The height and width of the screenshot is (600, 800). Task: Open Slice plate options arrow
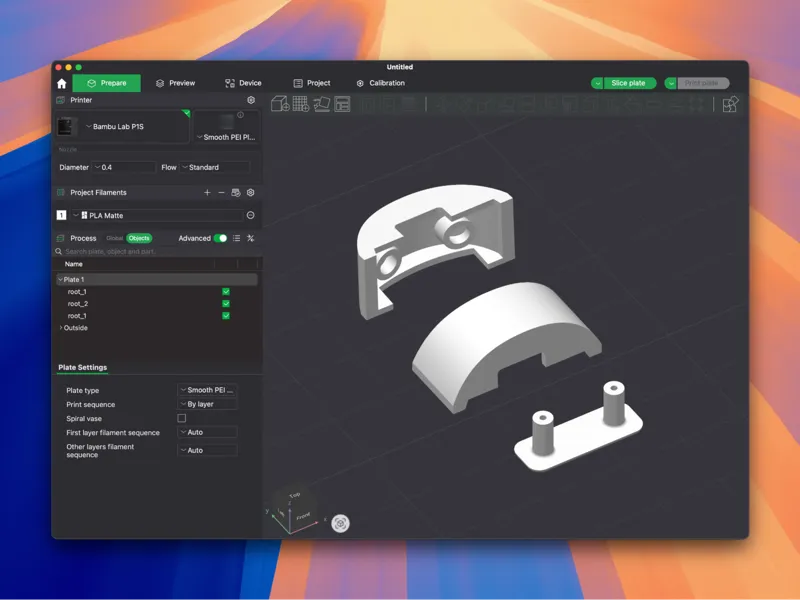click(x=596, y=83)
